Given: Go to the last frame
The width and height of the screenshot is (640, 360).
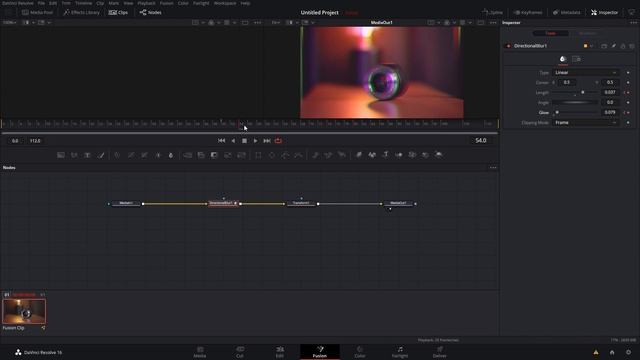Looking at the screenshot, I should click(x=267, y=140).
